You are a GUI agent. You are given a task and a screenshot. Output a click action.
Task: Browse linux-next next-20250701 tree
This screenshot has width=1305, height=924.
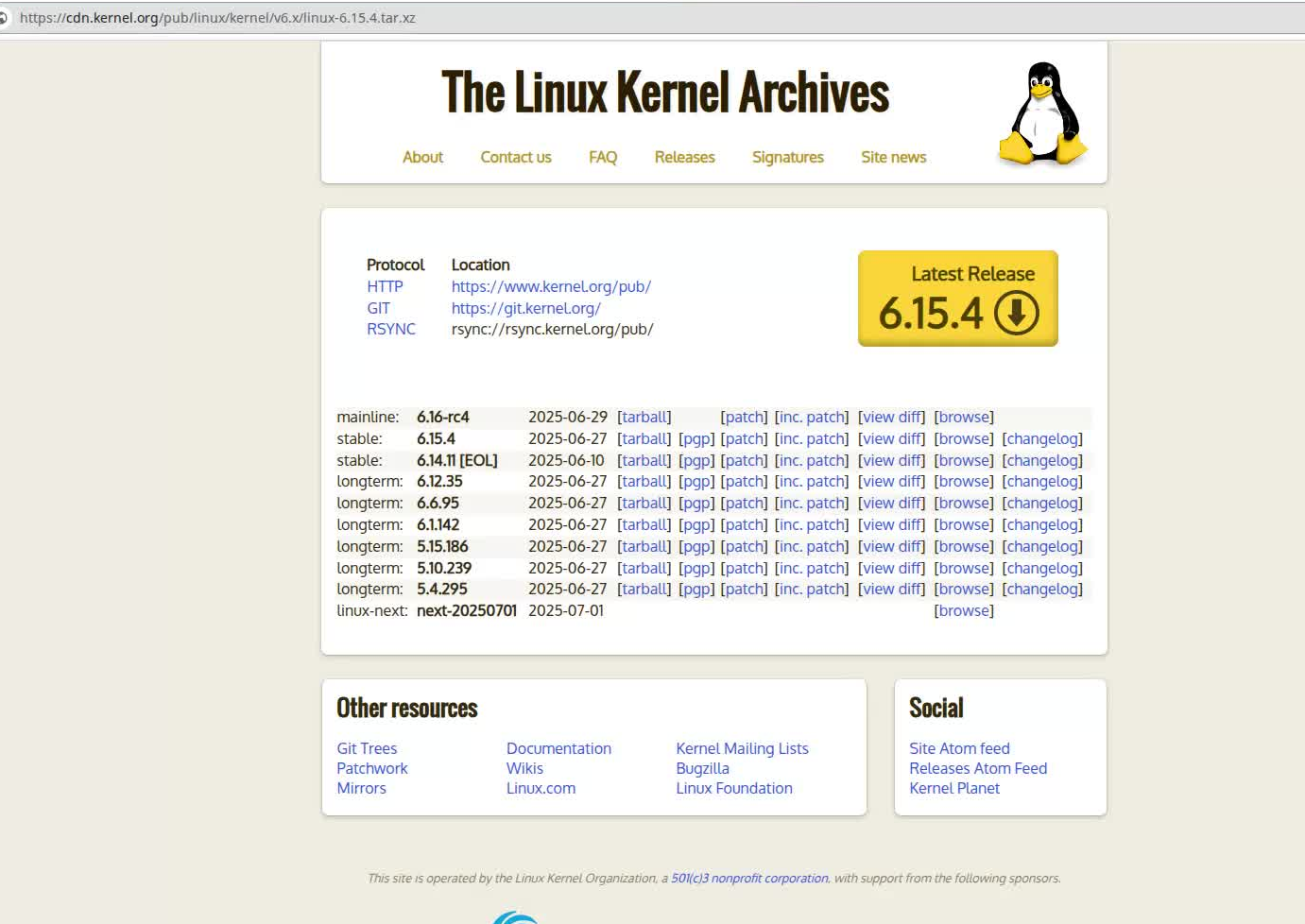click(x=964, y=610)
